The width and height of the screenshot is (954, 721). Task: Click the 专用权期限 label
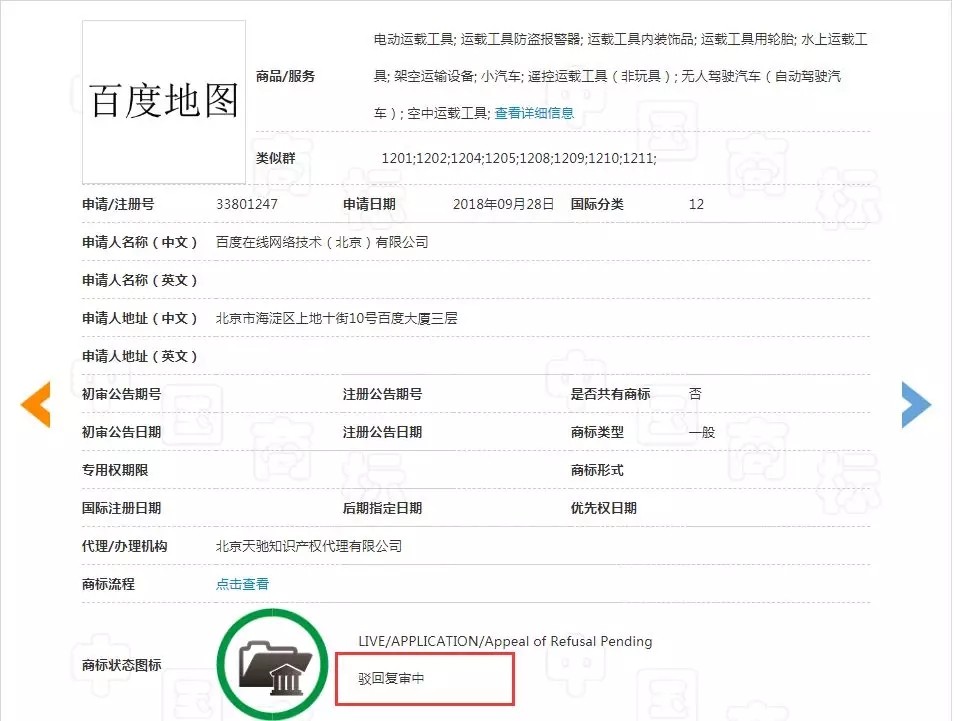tap(115, 470)
